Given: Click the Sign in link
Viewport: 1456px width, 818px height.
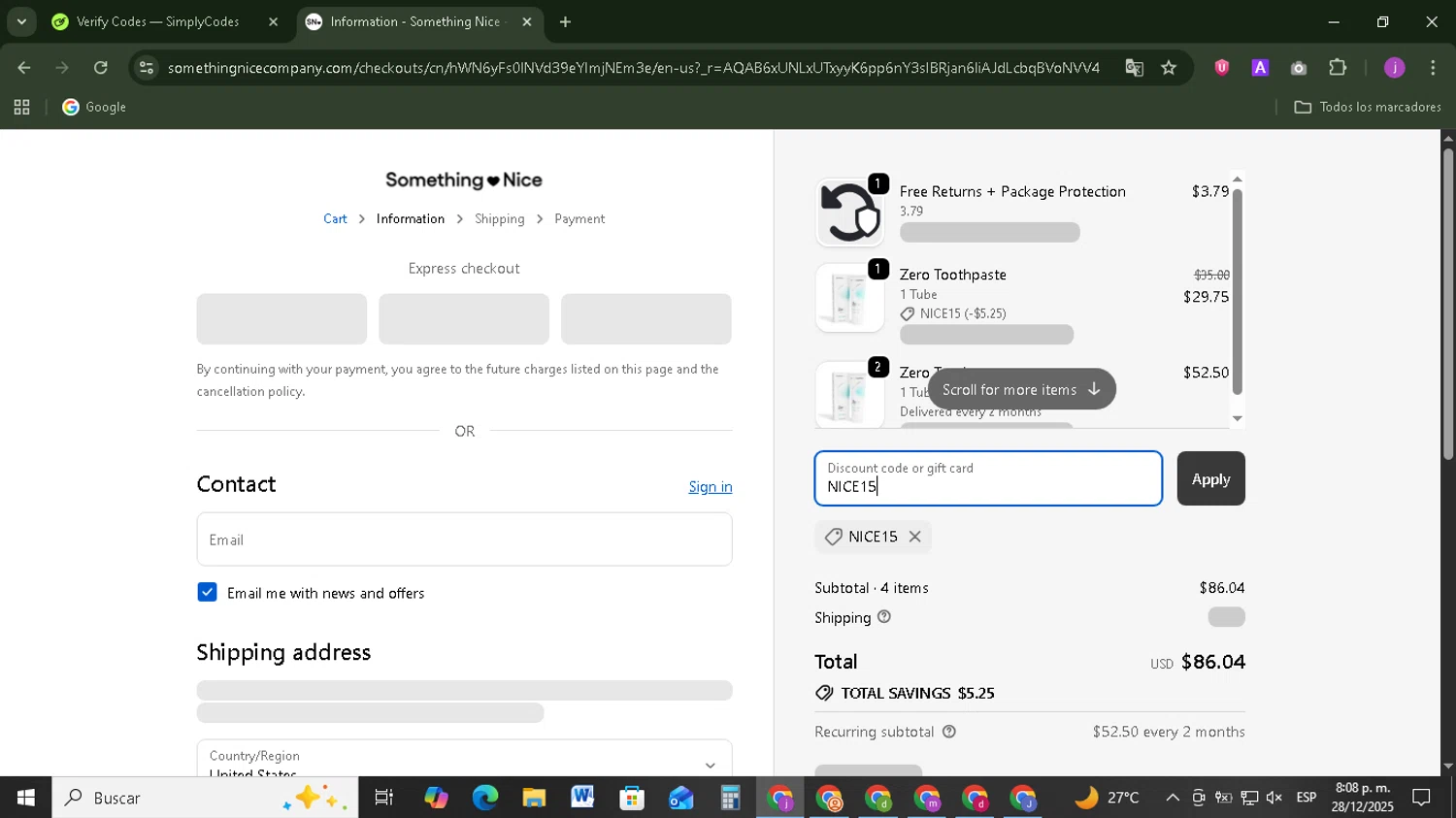Looking at the screenshot, I should [x=711, y=487].
